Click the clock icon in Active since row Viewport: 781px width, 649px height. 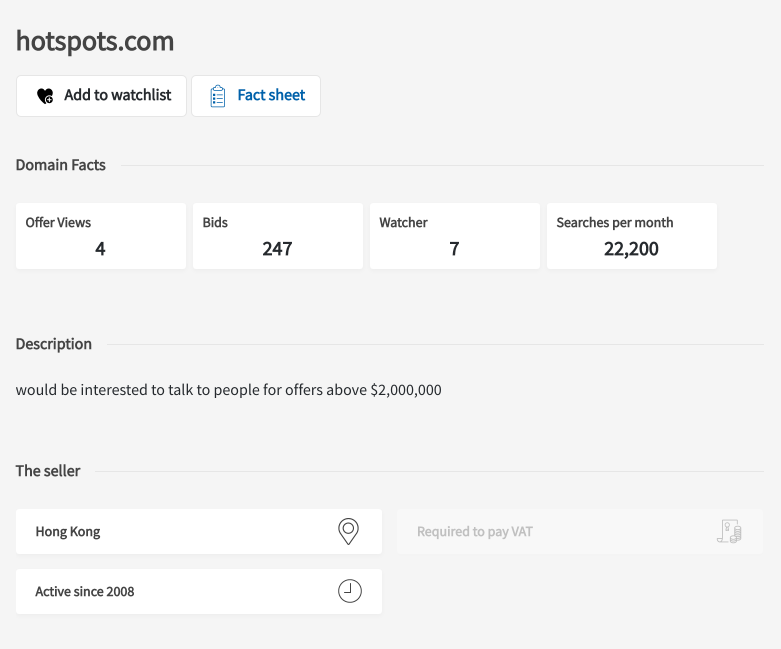349,591
